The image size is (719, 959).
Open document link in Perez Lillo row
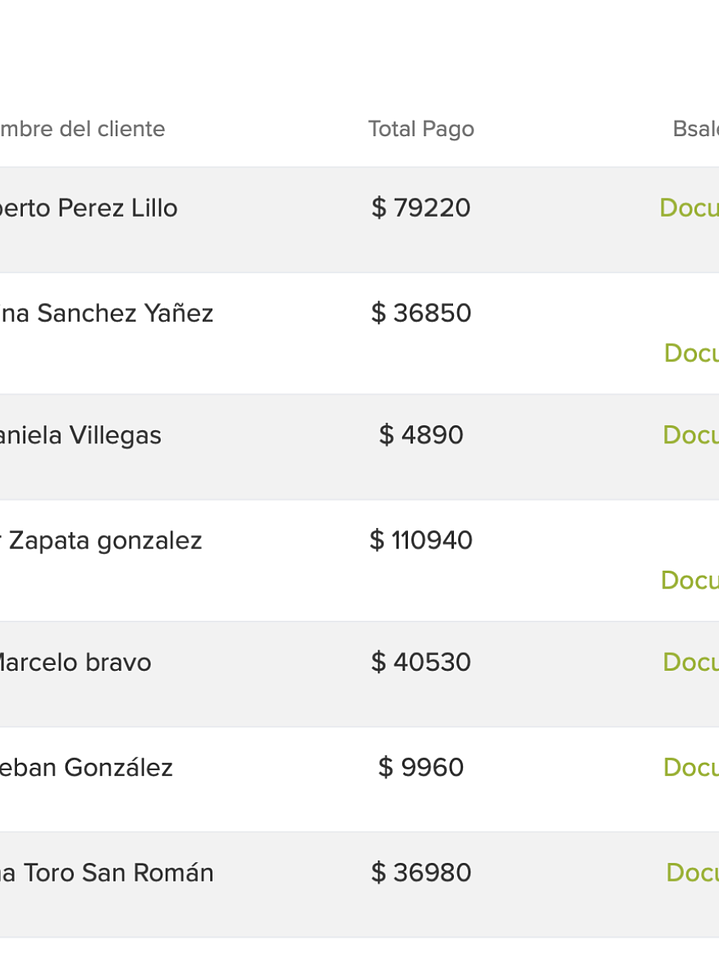(689, 208)
